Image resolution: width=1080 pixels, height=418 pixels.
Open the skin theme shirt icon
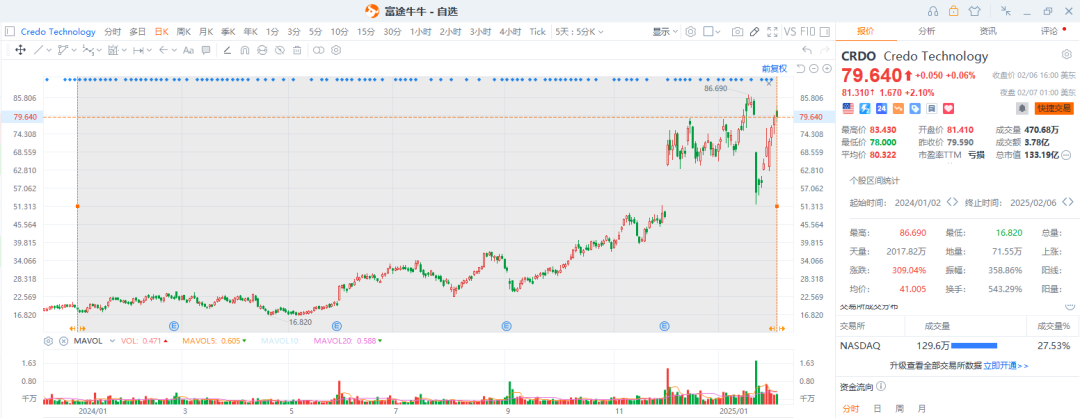(973, 10)
